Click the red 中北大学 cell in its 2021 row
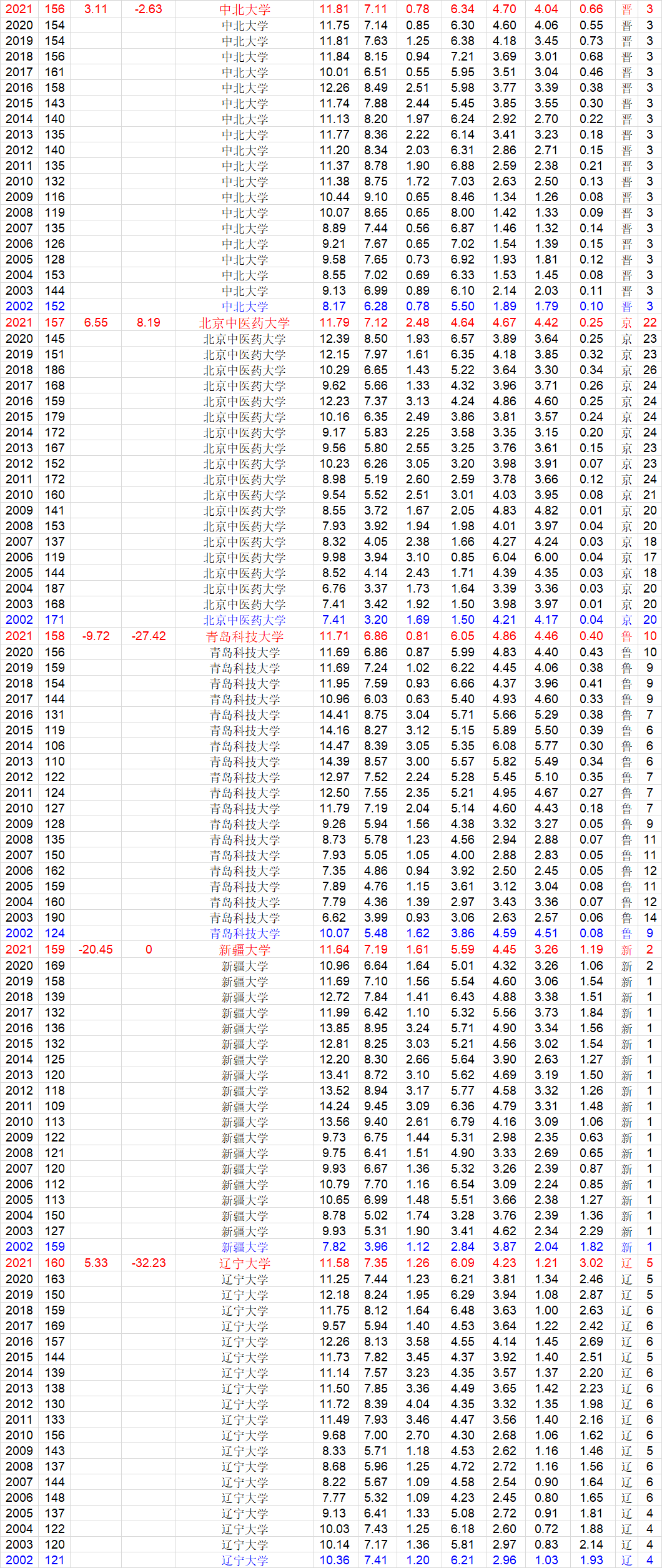This screenshot has height=1568, width=662. (245, 9)
